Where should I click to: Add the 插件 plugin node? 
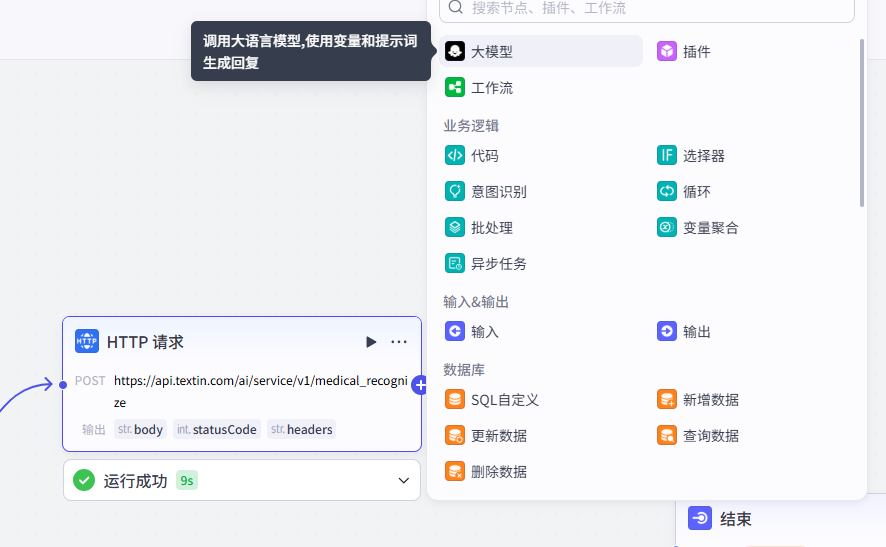(x=683, y=51)
